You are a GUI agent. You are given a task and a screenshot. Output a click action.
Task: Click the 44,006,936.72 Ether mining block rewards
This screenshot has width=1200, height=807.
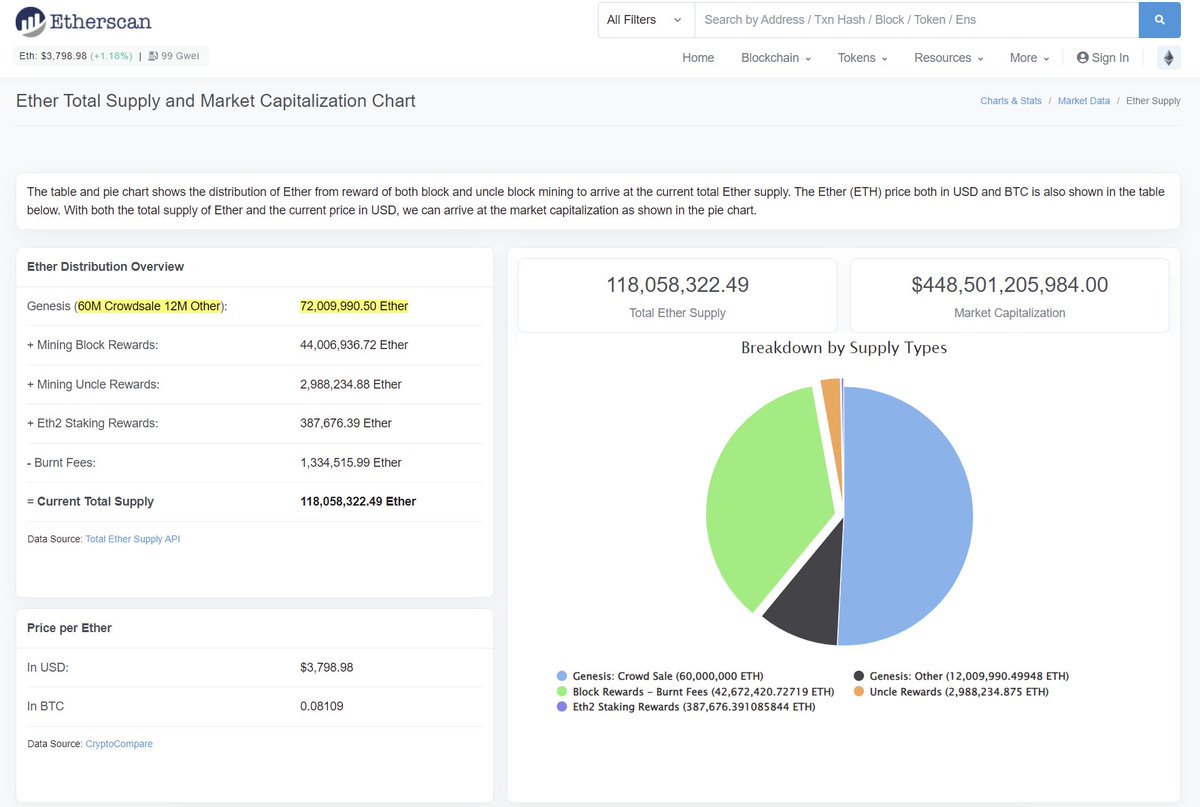[354, 345]
